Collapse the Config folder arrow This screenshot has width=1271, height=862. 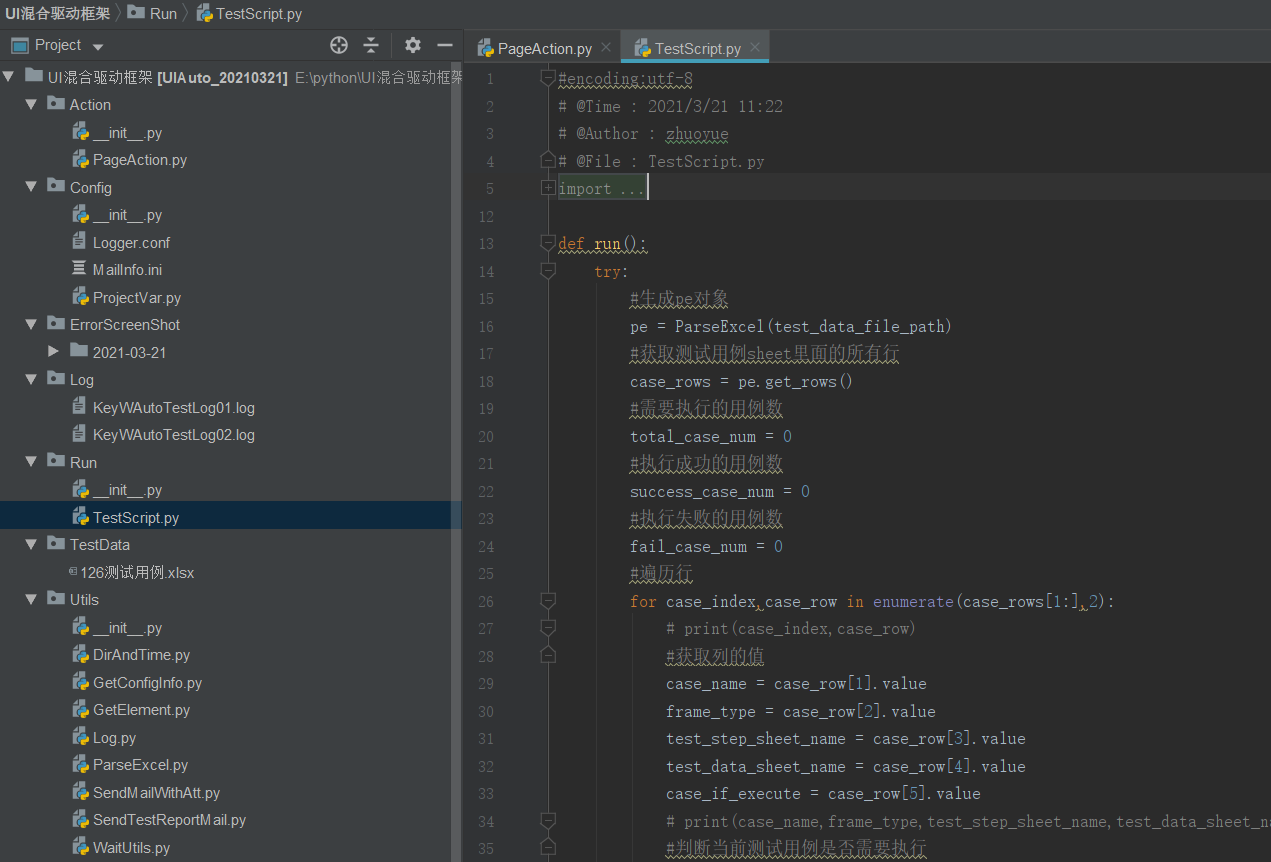click(32, 187)
